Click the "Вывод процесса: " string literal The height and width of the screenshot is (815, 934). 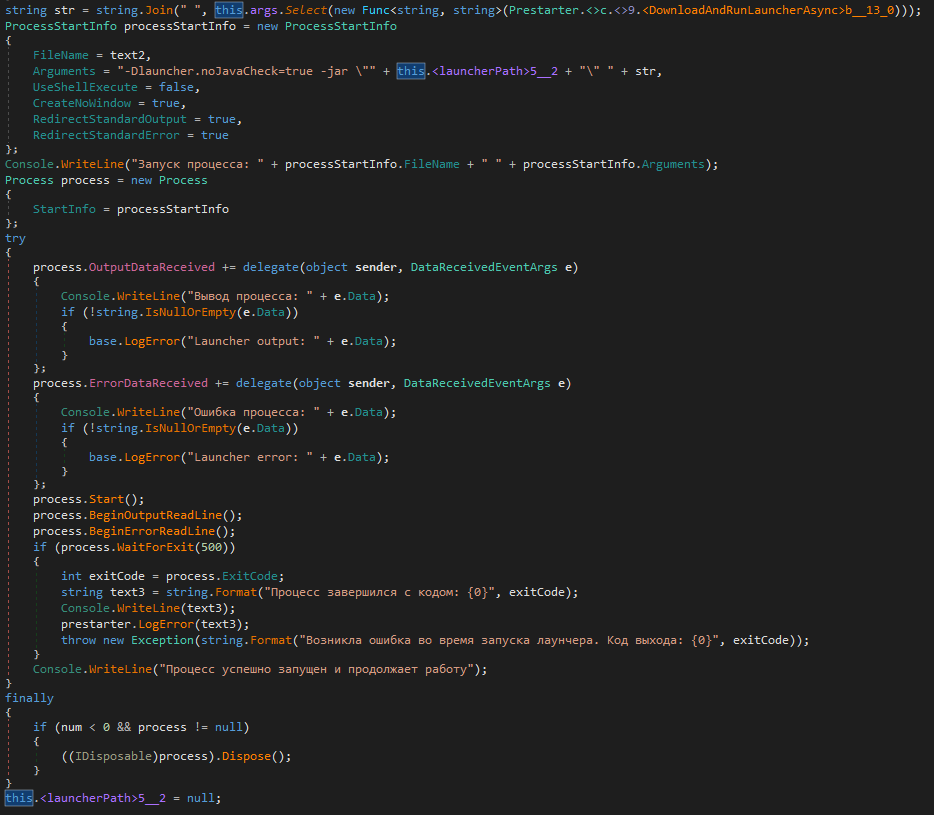click(250, 296)
